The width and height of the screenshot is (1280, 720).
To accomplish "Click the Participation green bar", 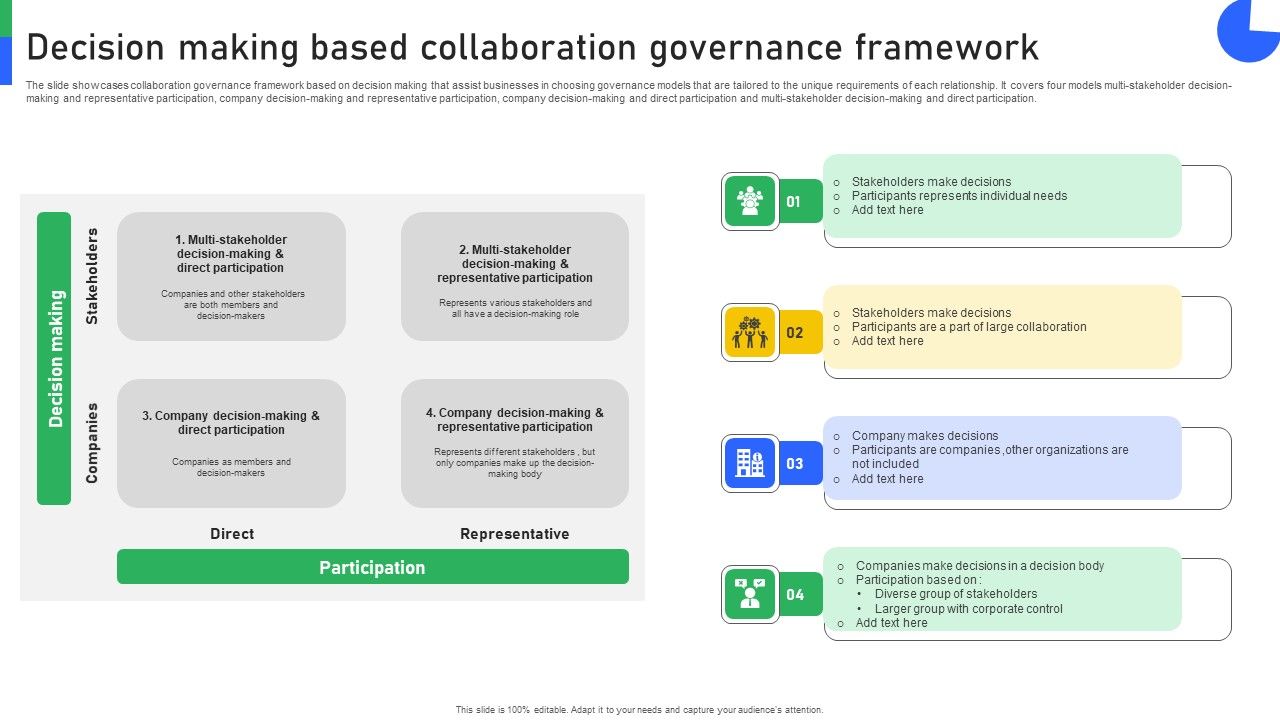I will [x=373, y=567].
